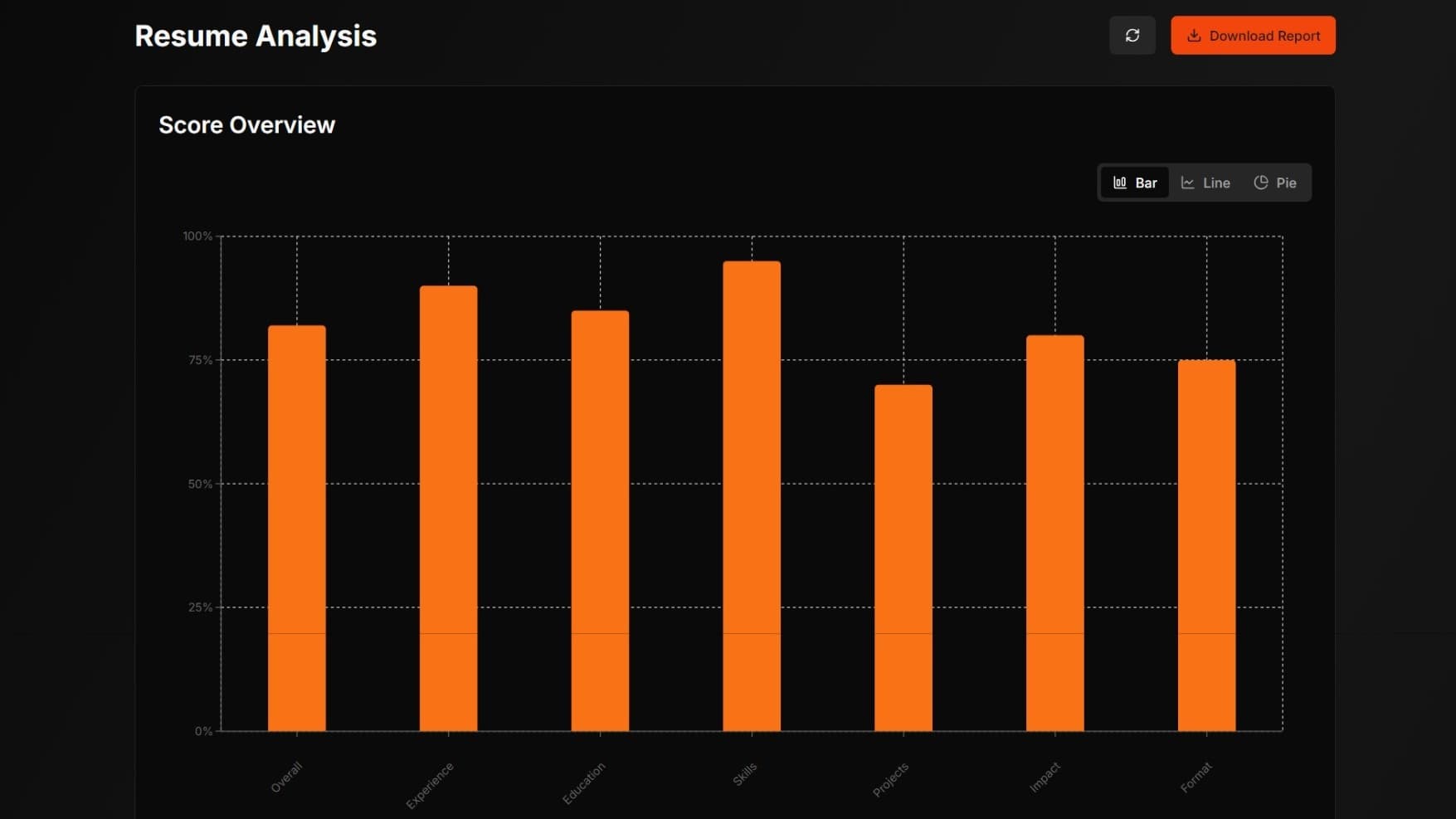
Task: Click the Download Report button
Action: 1252,36
